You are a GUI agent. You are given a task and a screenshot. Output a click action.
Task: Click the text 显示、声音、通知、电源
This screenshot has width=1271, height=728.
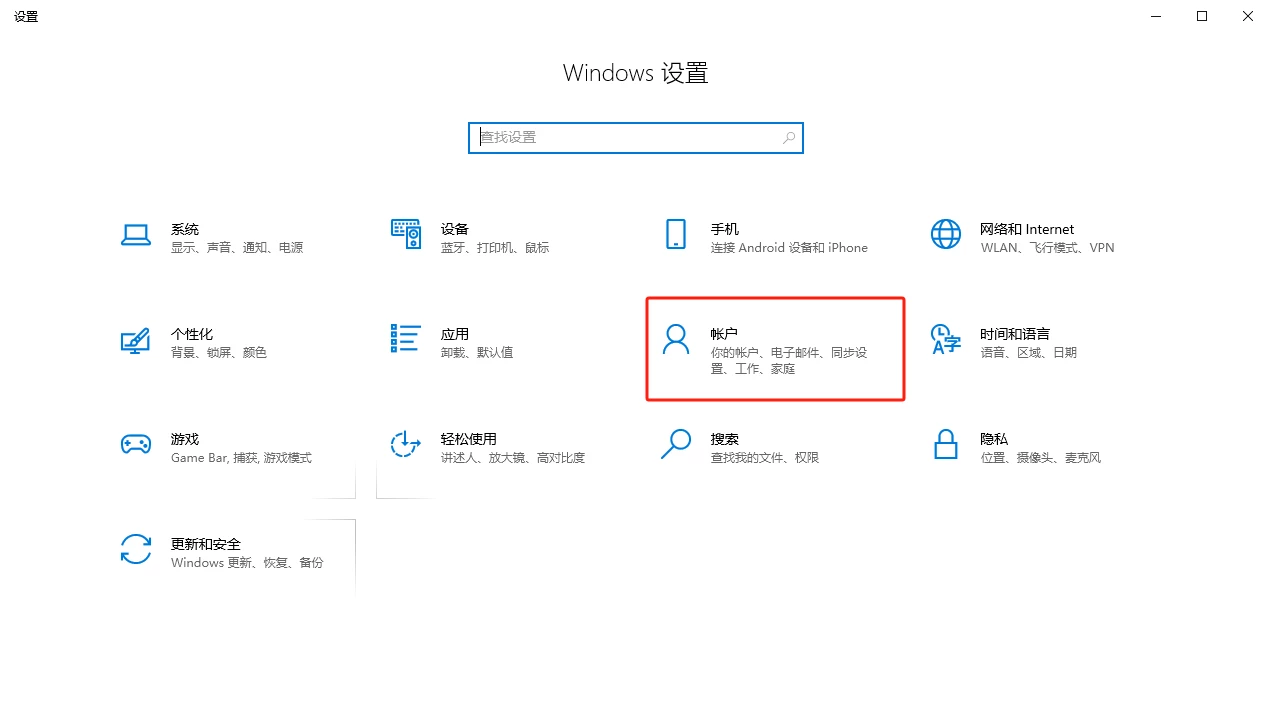(237, 248)
